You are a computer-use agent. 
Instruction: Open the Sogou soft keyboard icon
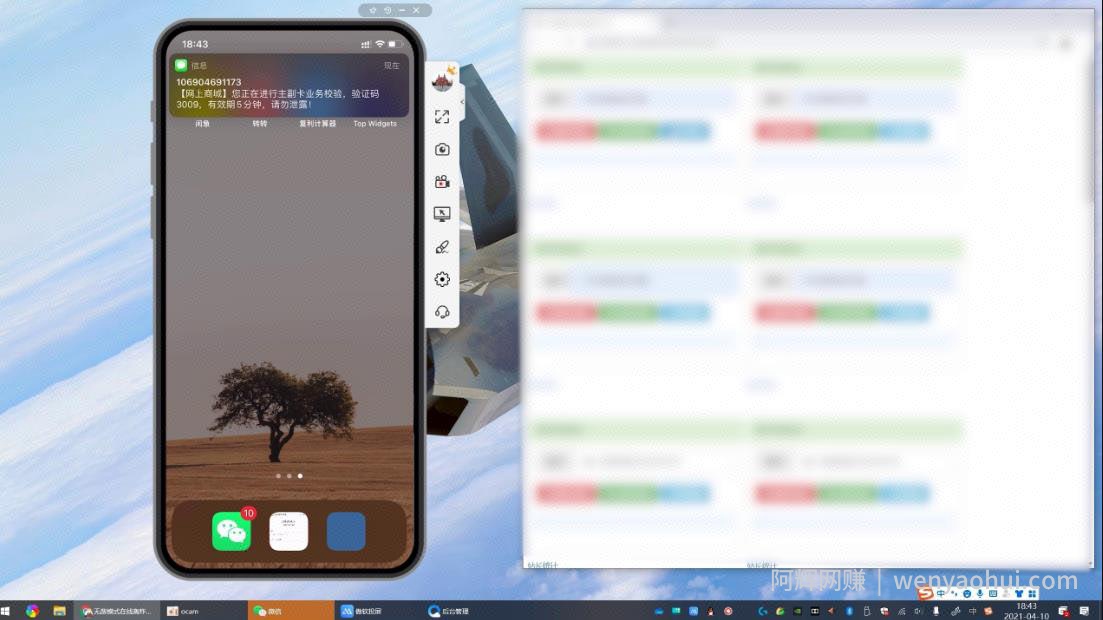click(993, 594)
